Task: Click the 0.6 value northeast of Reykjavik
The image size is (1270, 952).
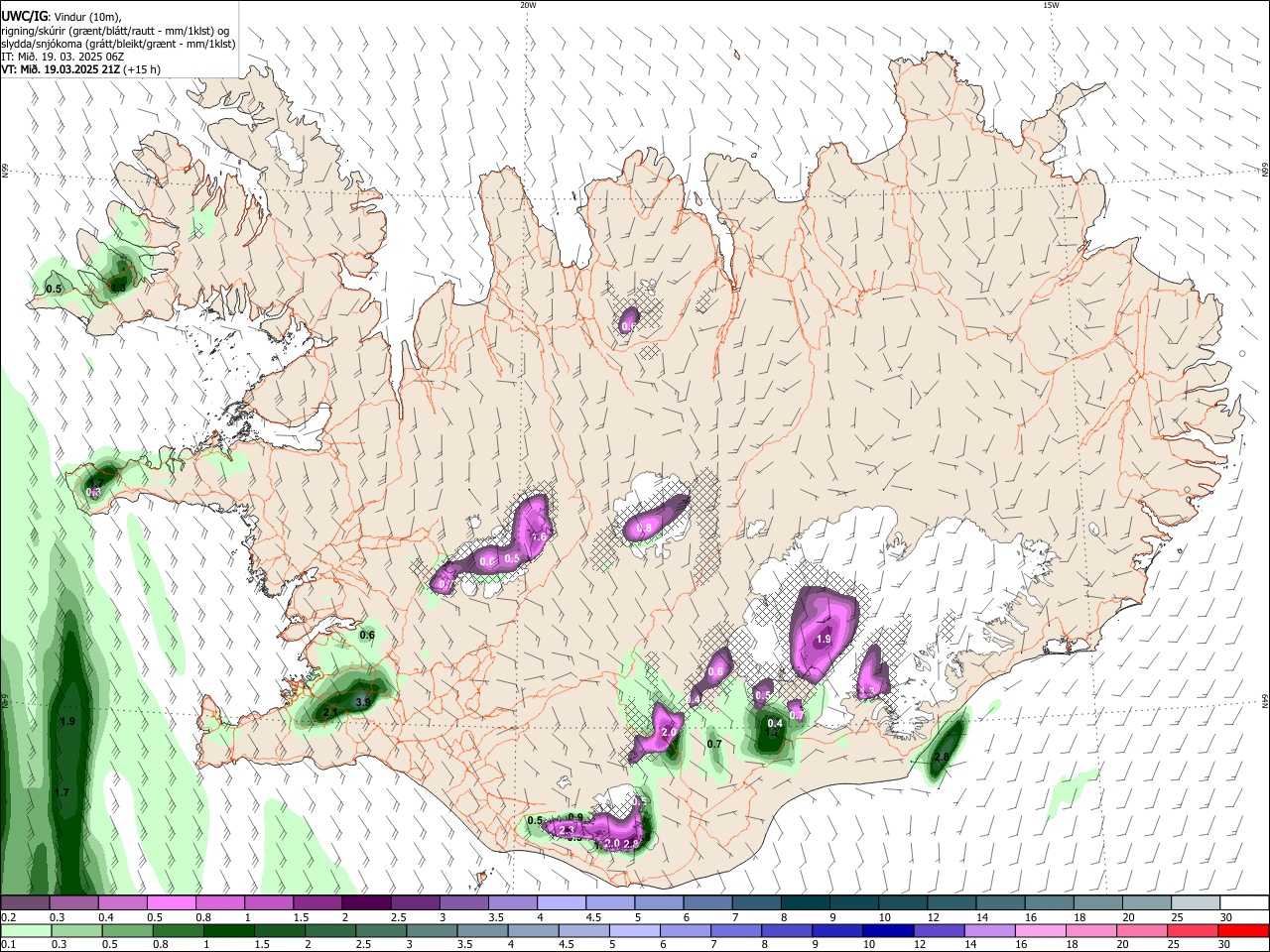Action: pyautogui.click(x=367, y=635)
